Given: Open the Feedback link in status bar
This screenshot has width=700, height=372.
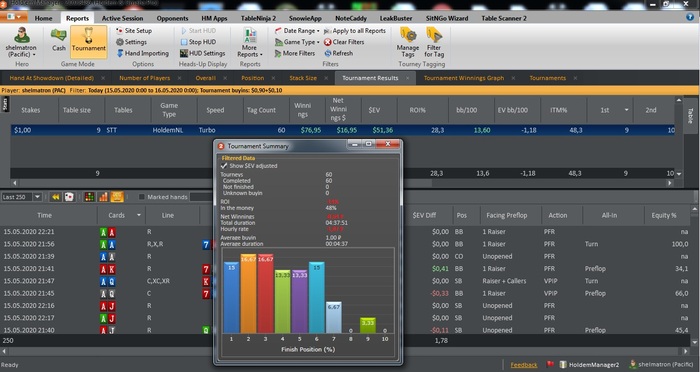Looking at the screenshot, I should [x=524, y=365].
